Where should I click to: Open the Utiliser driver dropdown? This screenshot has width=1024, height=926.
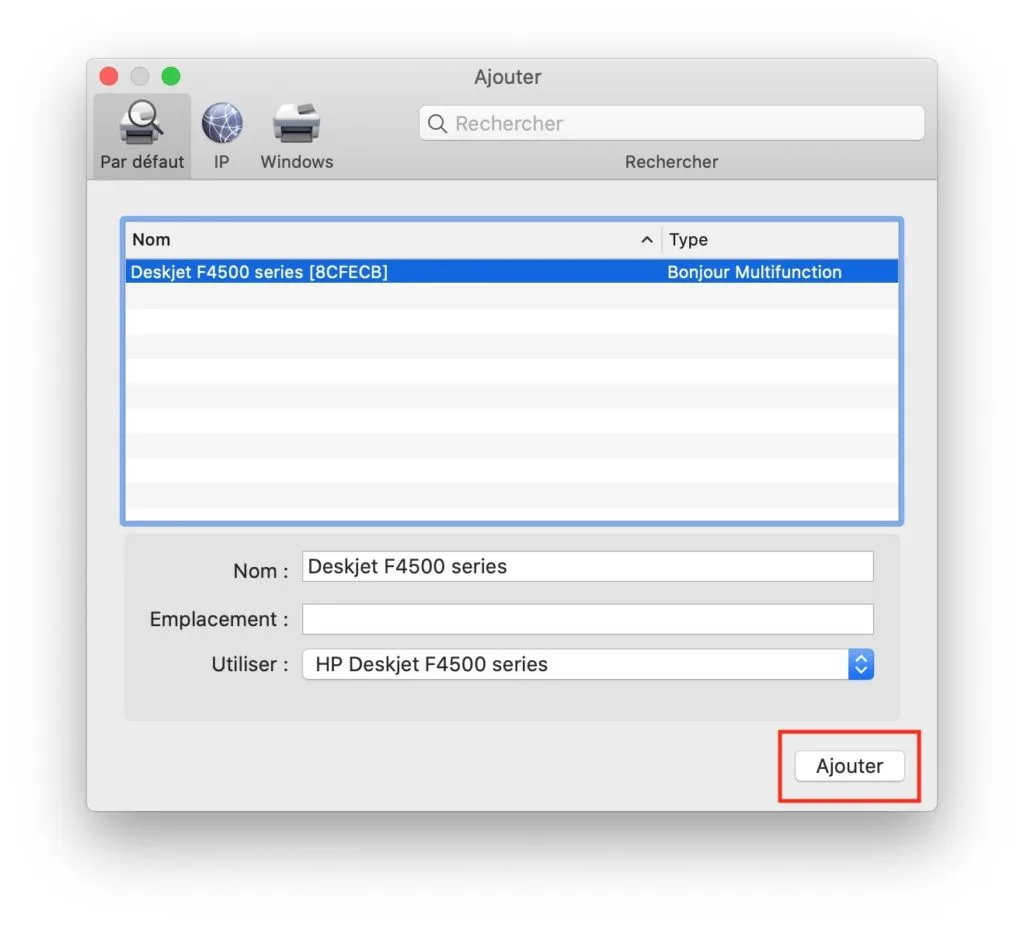click(x=587, y=664)
